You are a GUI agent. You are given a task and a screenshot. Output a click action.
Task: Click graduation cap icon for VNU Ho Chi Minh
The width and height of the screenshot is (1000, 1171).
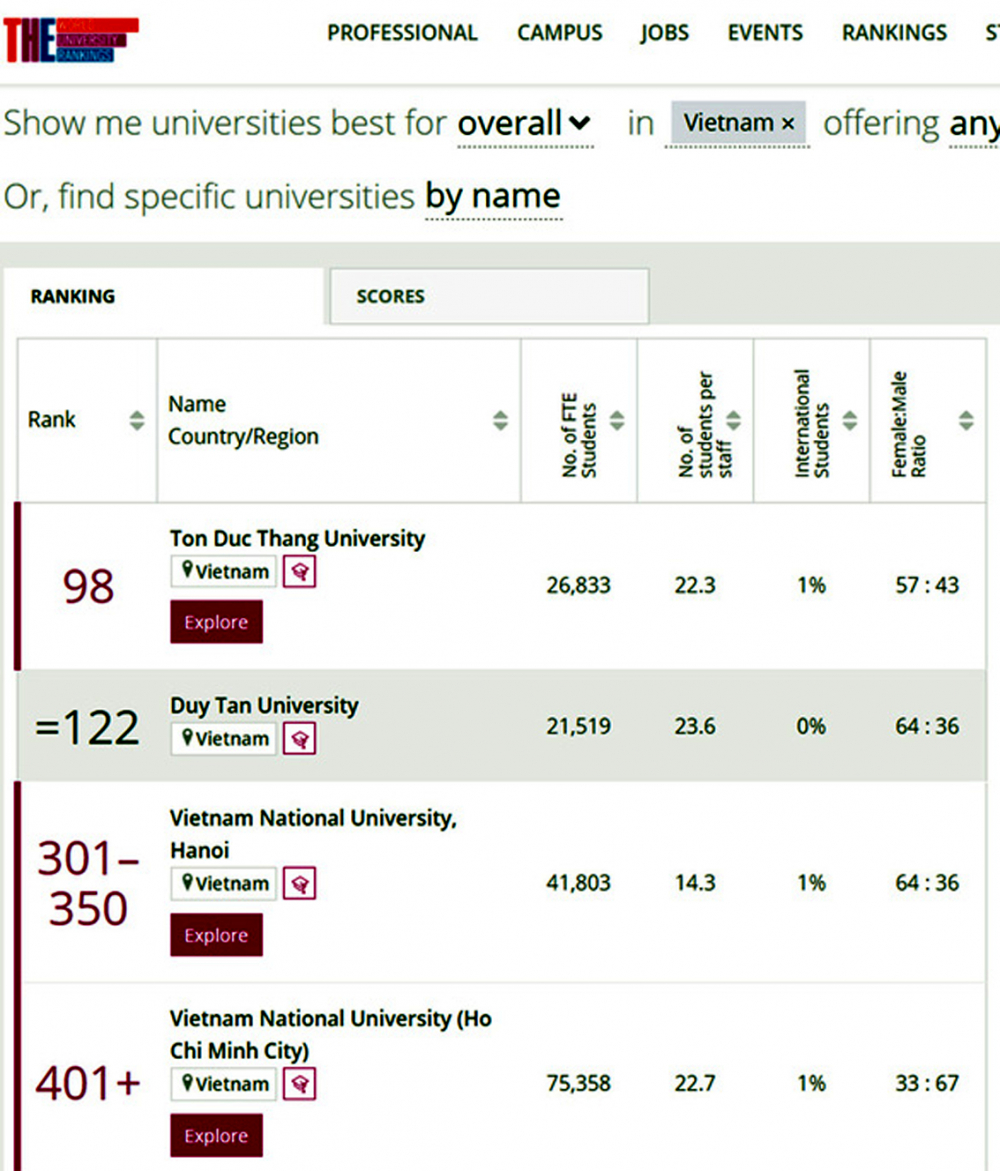(299, 1084)
